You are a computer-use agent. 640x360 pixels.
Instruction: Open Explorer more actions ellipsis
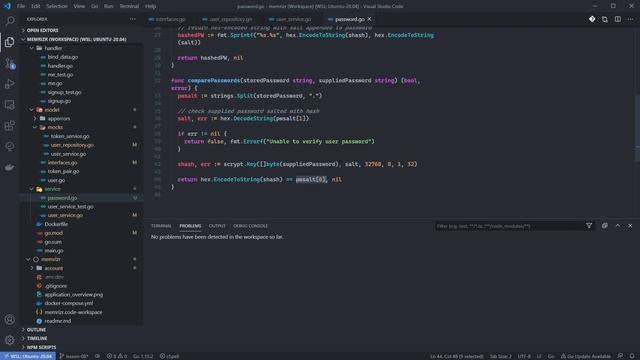(x=133, y=19)
